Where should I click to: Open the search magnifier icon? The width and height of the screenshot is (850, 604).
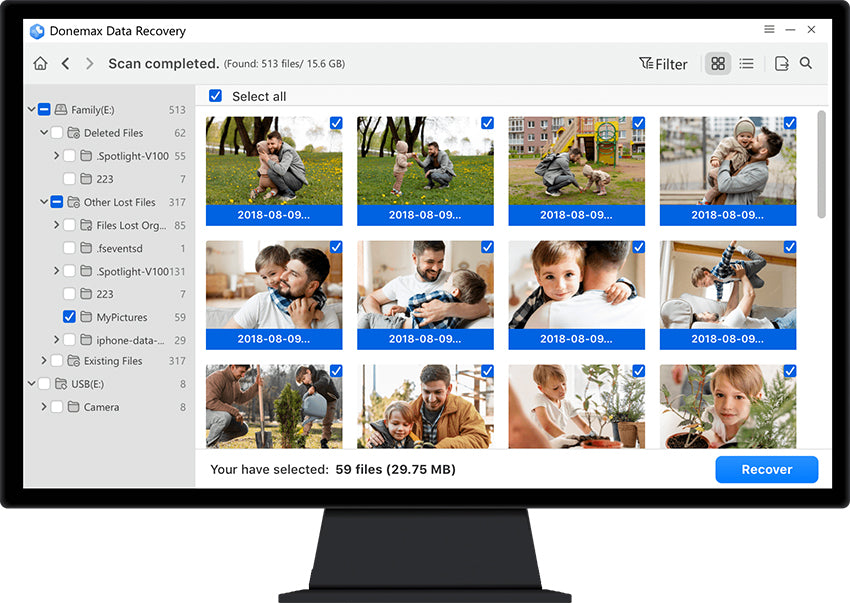[x=806, y=63]
